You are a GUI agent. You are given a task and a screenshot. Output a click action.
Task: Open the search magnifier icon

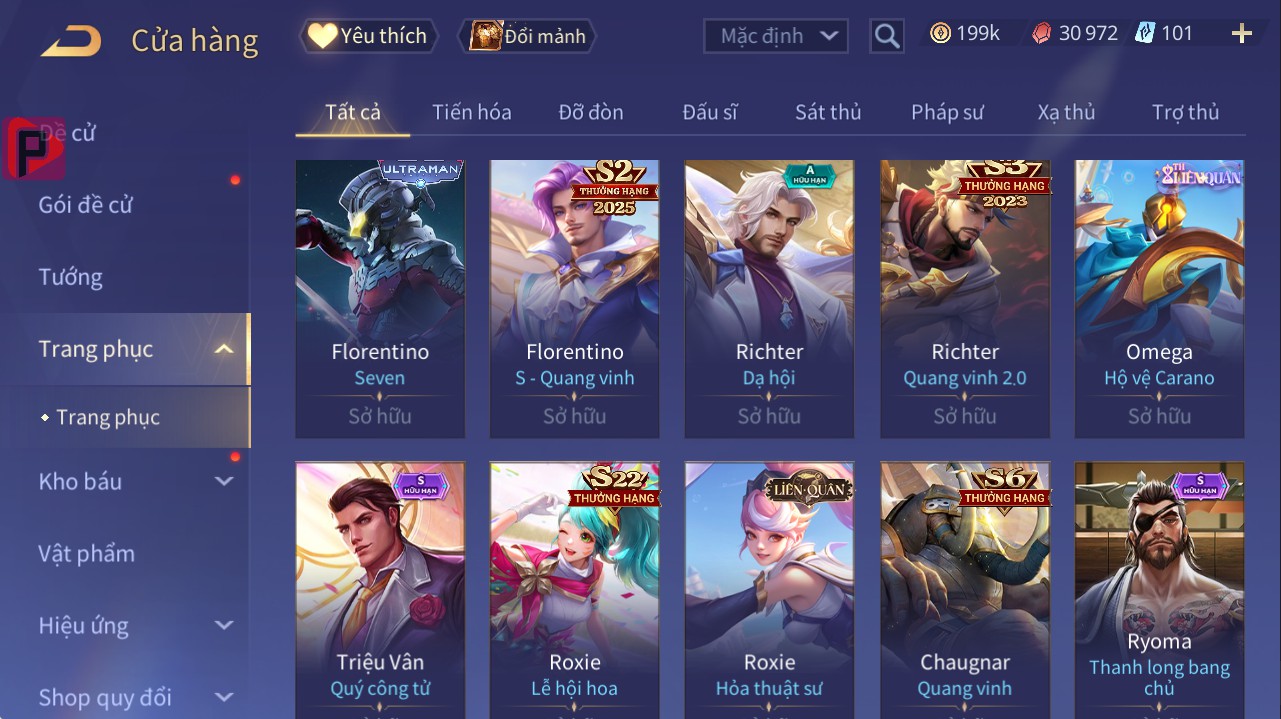click(887, 36)
